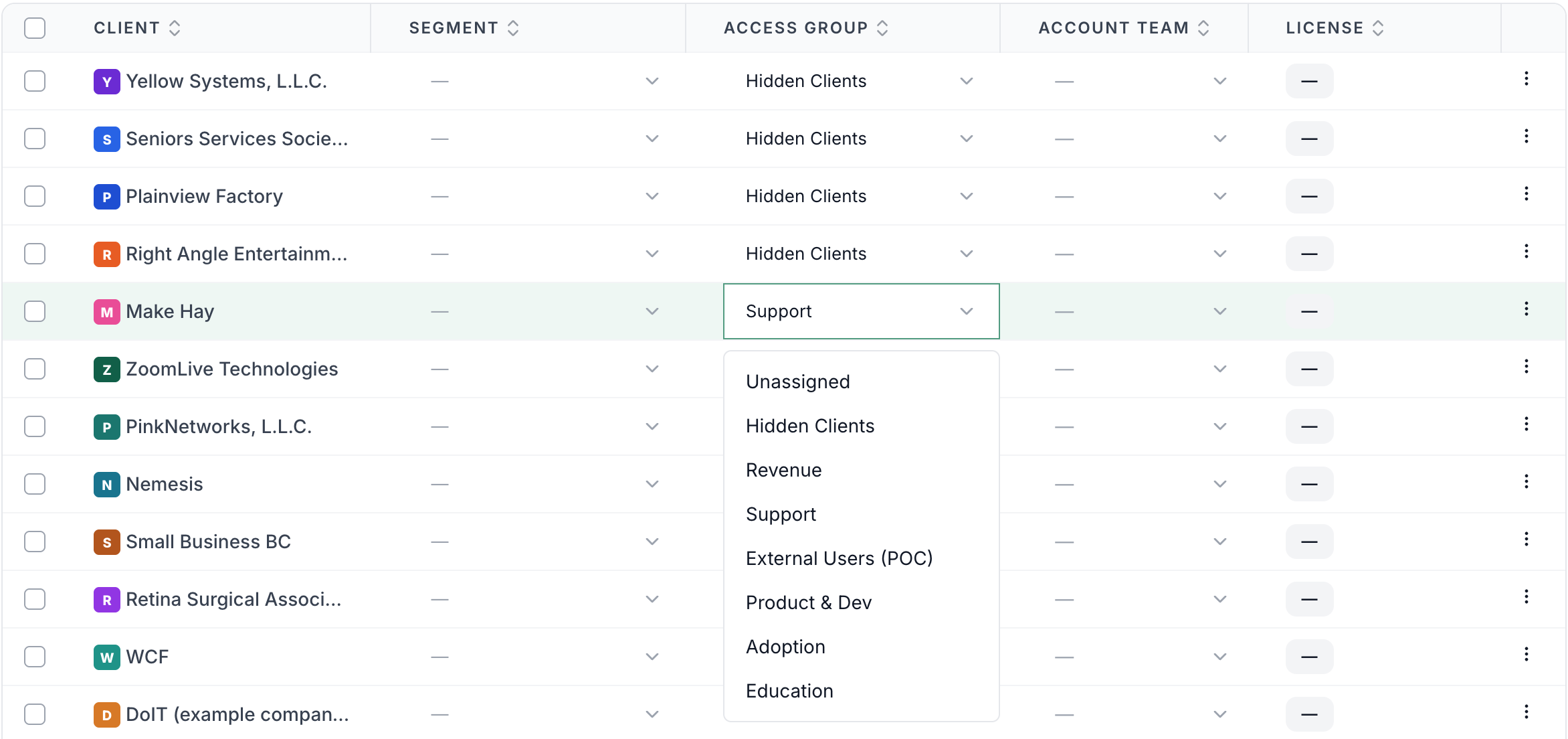The width and height of the screenshot is (1568, 739).
Task: Choose Adoption from the access group options
Action: [x=861, y=647]
